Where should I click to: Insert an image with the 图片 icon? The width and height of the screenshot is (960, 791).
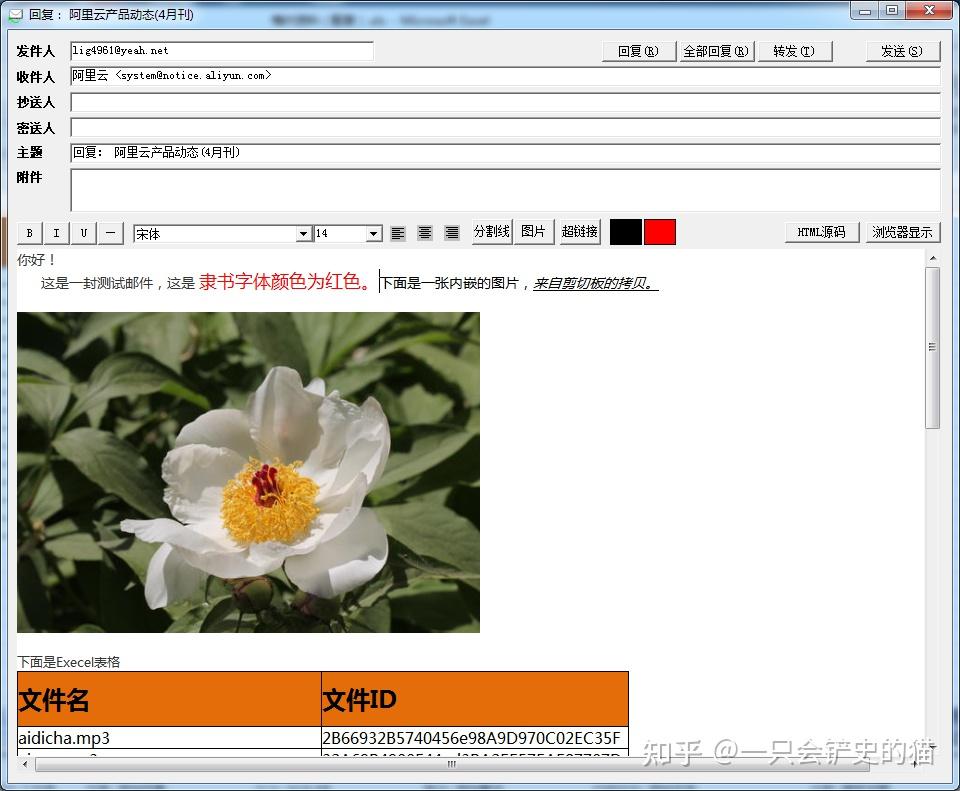click(533, 231)
